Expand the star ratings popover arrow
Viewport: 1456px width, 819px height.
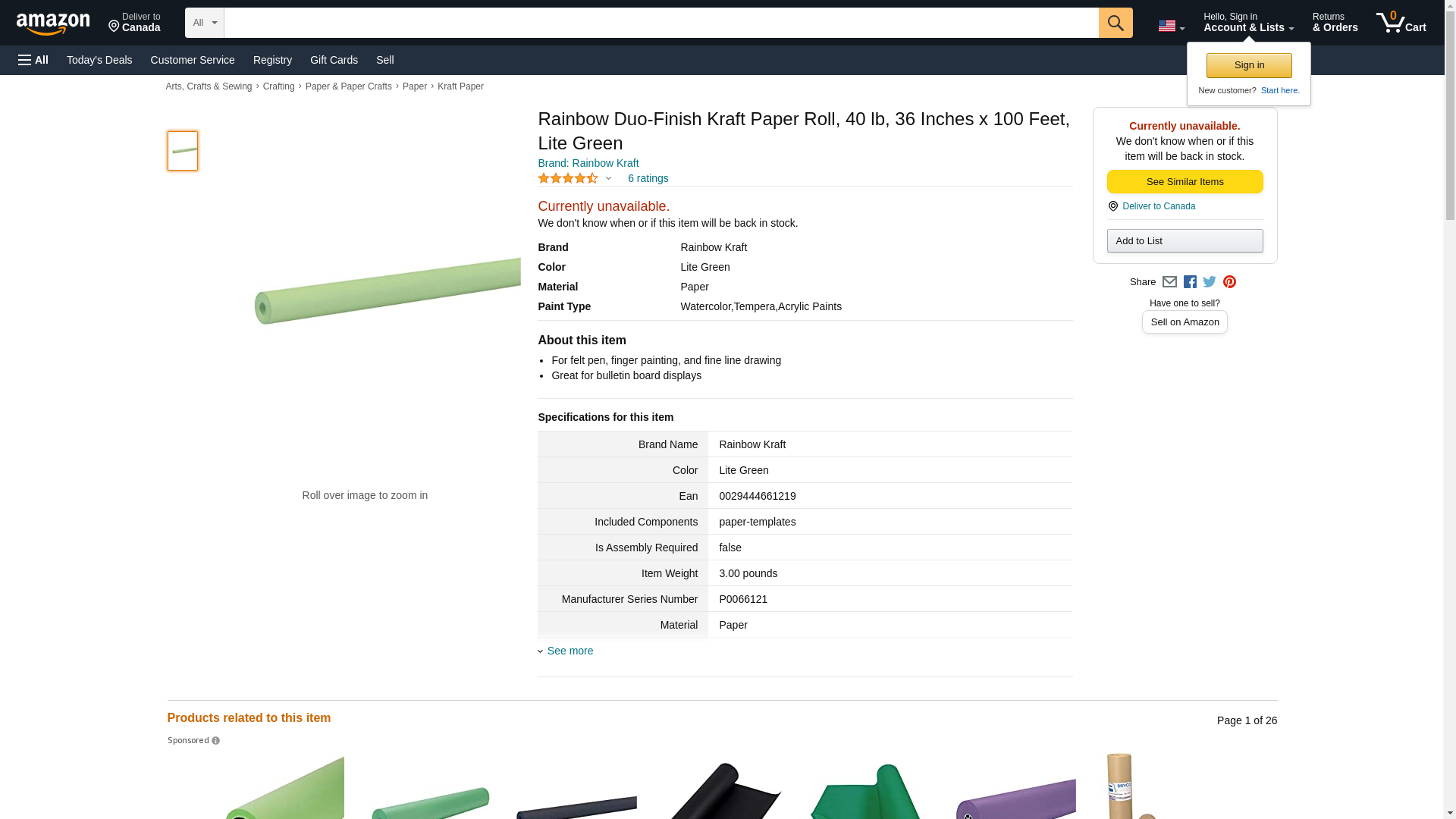pyautogui.click(x=608, y=179)
